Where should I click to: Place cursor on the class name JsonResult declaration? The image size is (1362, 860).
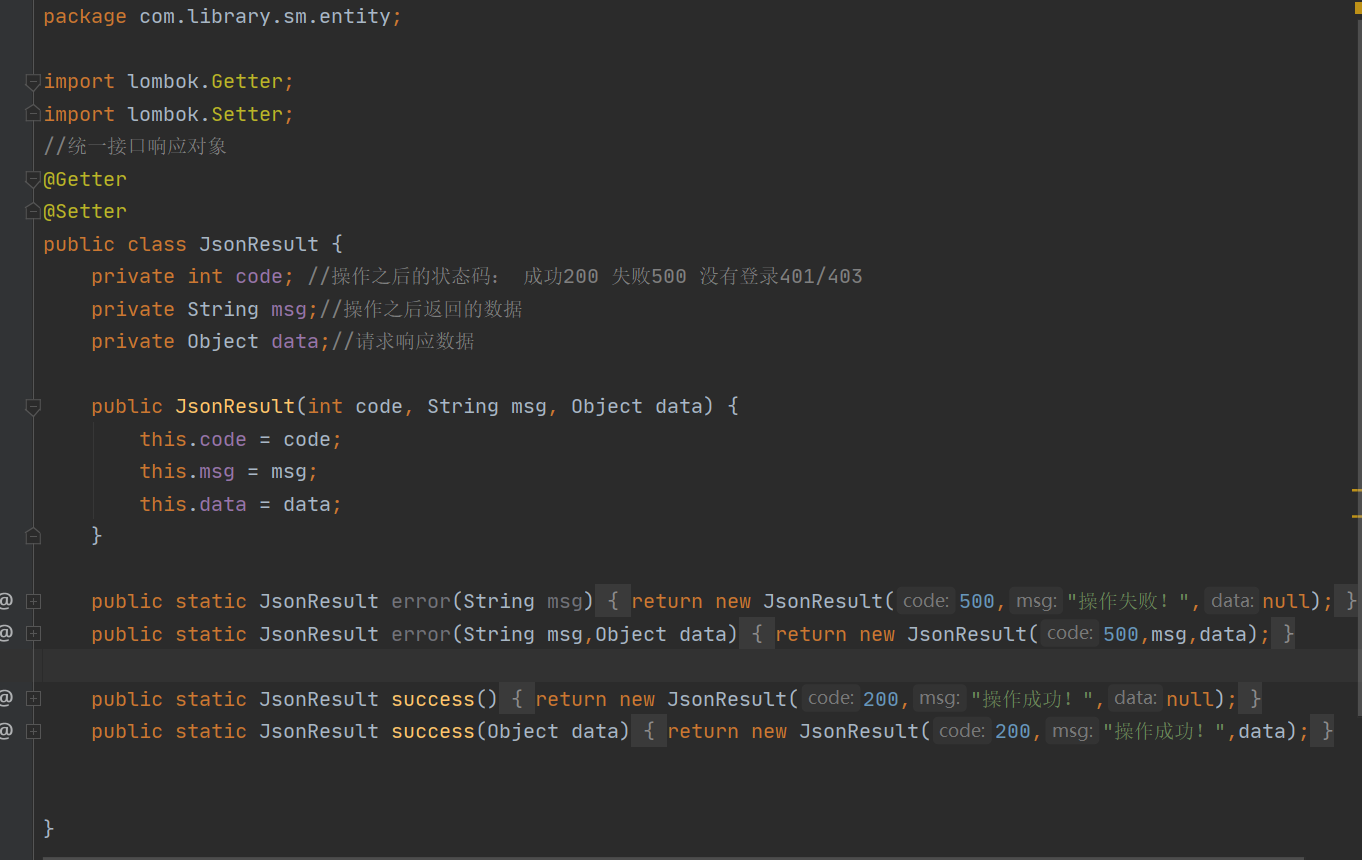click(x=258, y=244)
